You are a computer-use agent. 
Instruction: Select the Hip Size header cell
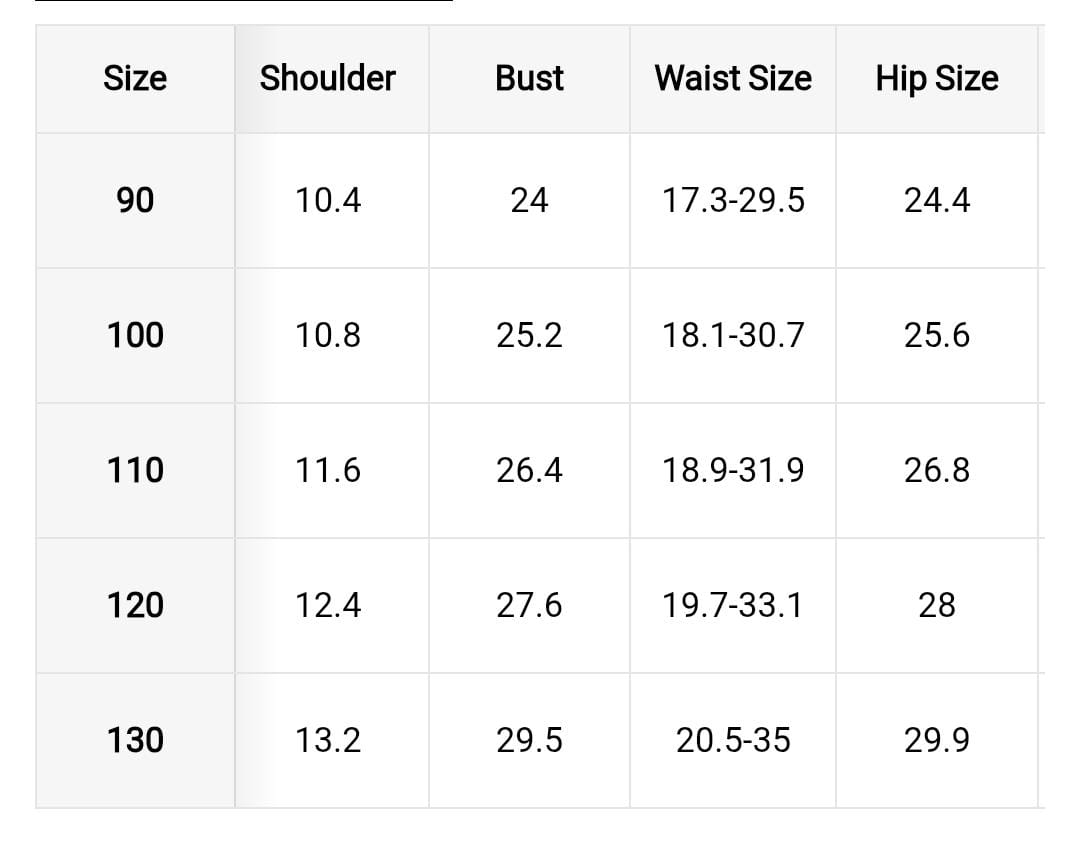pos(937,79)
